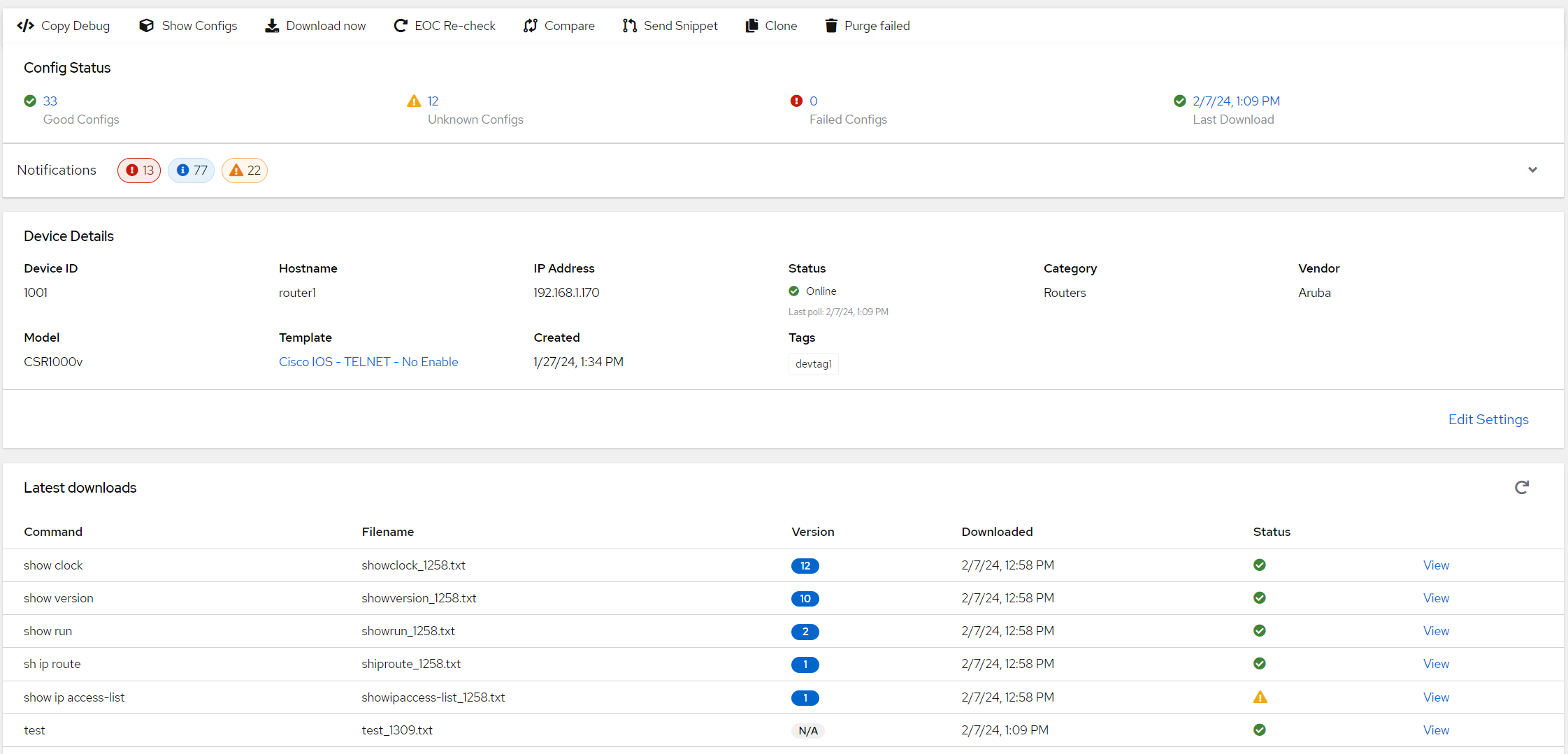Screen dimensions: 1568x754
Task: Select the blue 77 info notifications badge
Action: (191, 171)
